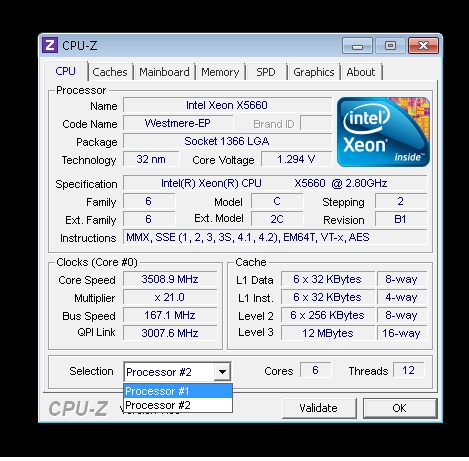The height and width of the screenshot is (461, 469).
Task: Click the Intel Xeon inside logo
Action: pyautogui.click(x=383, y=132)
